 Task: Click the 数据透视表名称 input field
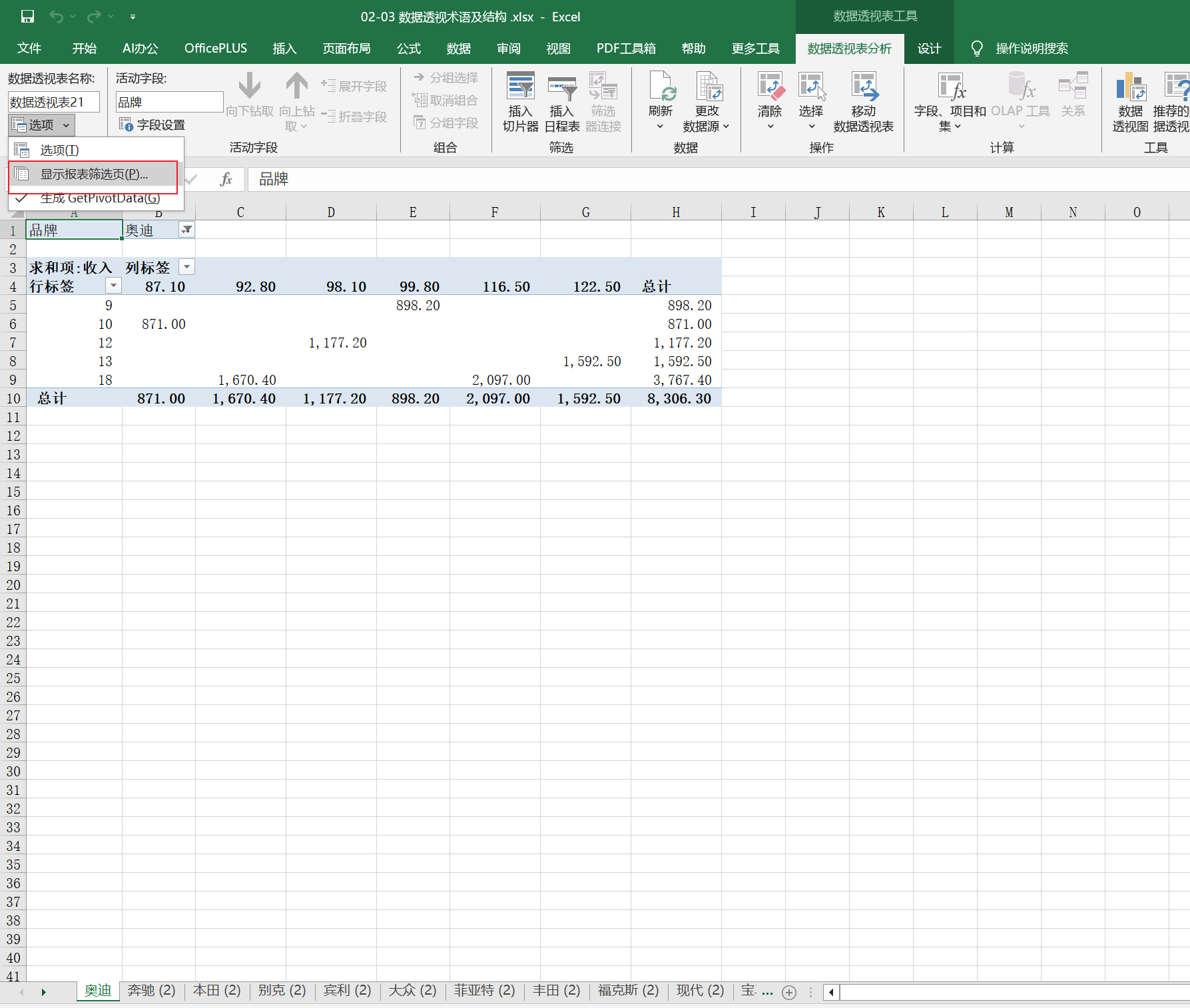point(54,102)
